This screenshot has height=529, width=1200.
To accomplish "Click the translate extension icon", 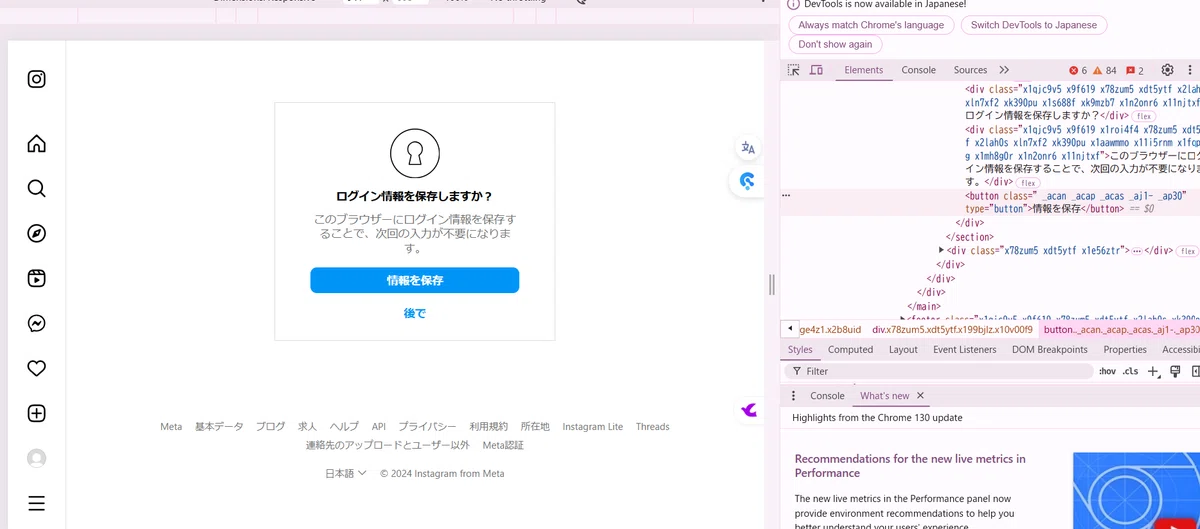I will point(748,148).
